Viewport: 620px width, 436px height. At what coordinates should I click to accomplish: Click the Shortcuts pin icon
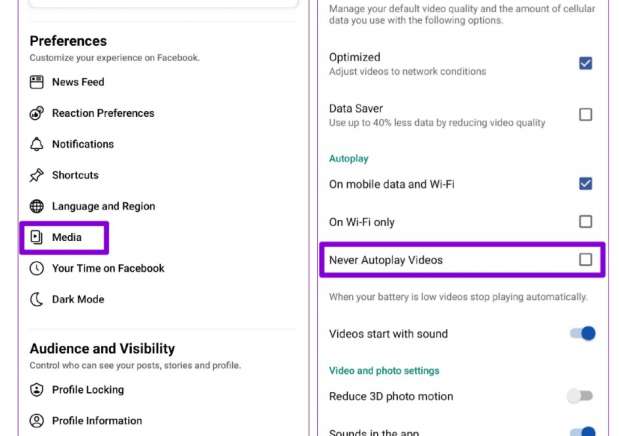(x=37, y=175)
